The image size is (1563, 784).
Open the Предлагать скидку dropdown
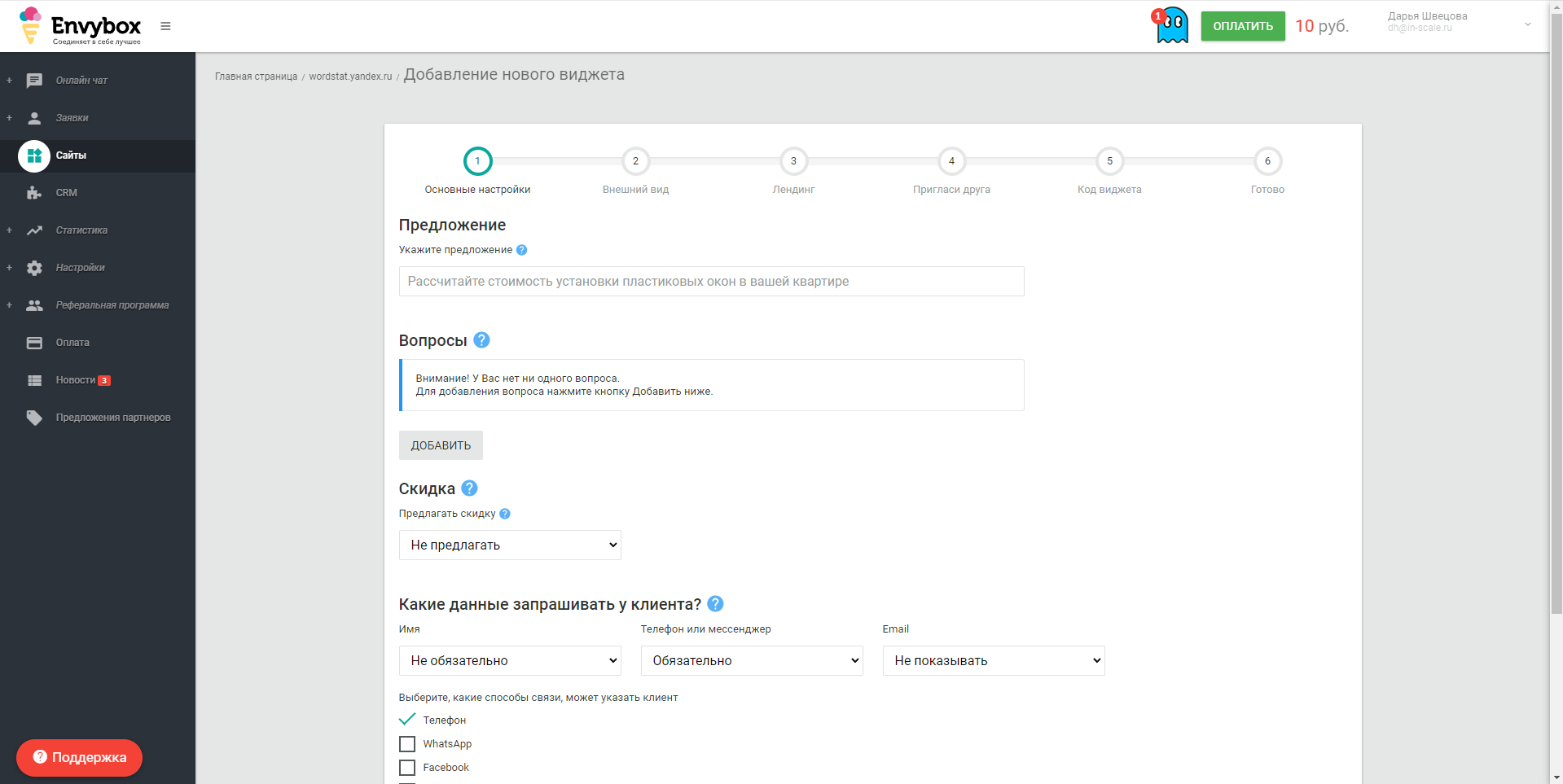510,545
